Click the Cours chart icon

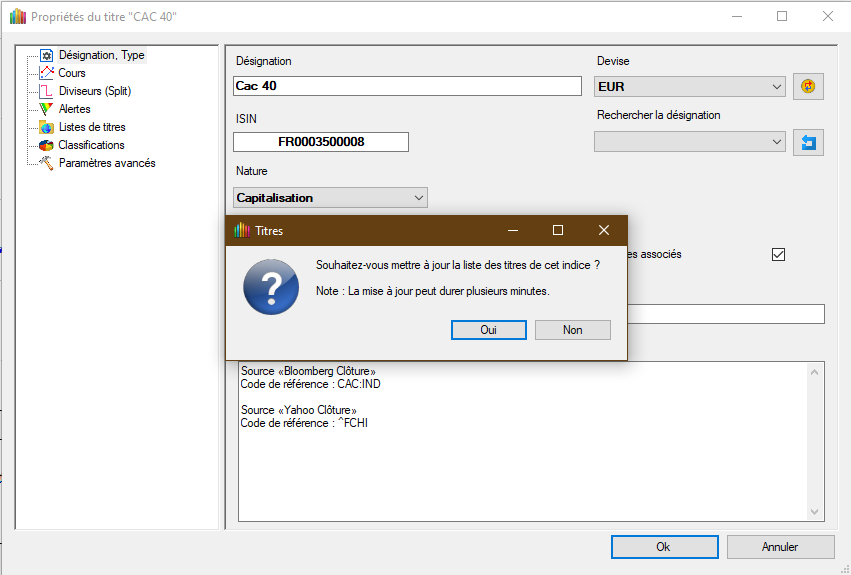coord(47,73)
